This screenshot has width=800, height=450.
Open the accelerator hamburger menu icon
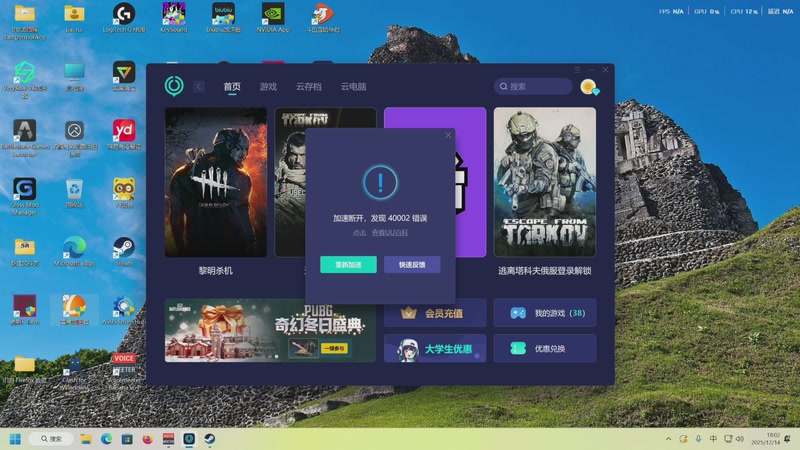(x=577, y=70)
